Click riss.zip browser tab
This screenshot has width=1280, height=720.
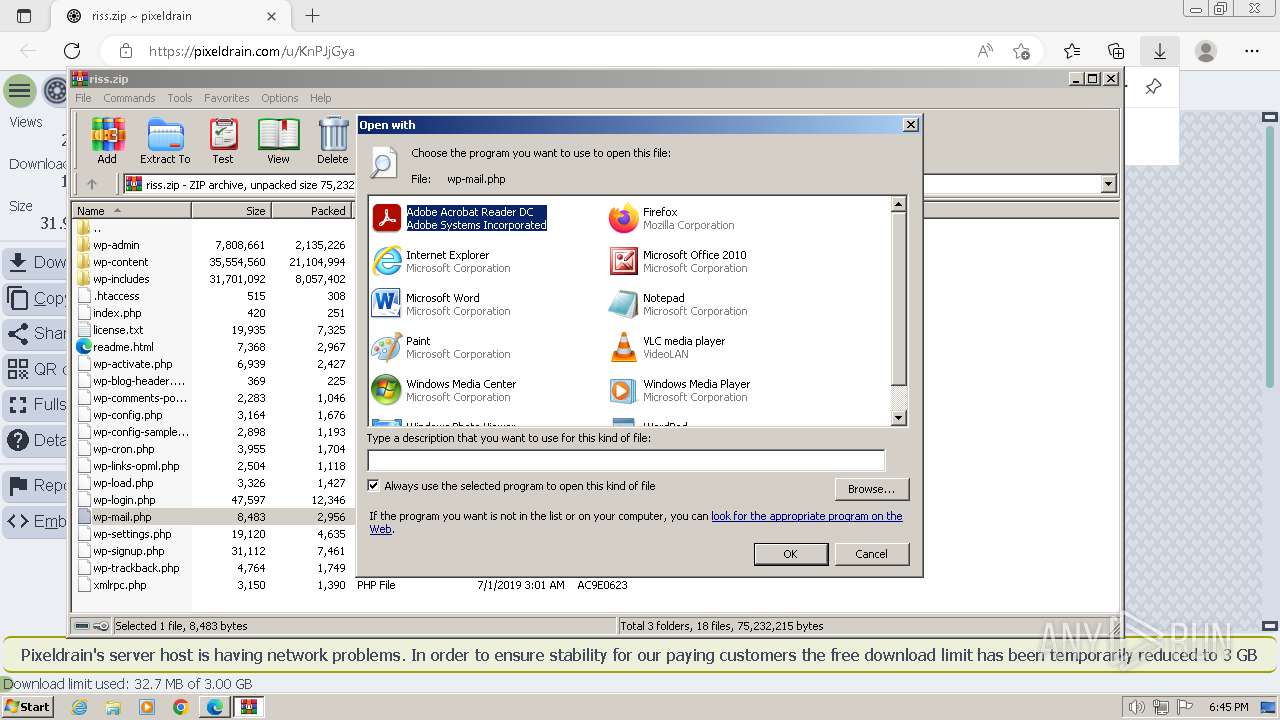170,16
